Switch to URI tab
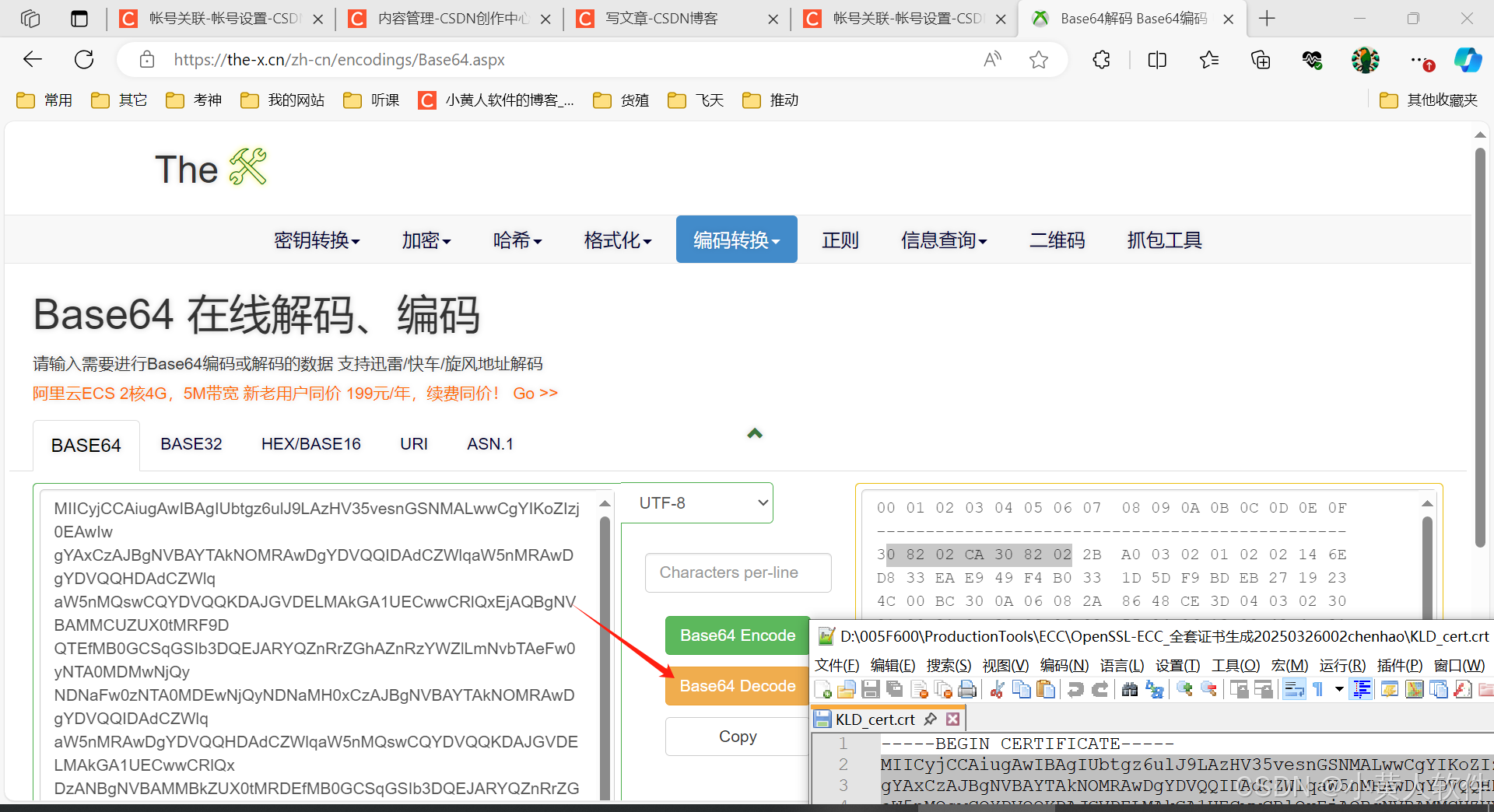The height and width of the screenshot is (812, 1494). (x=414, y=444)
